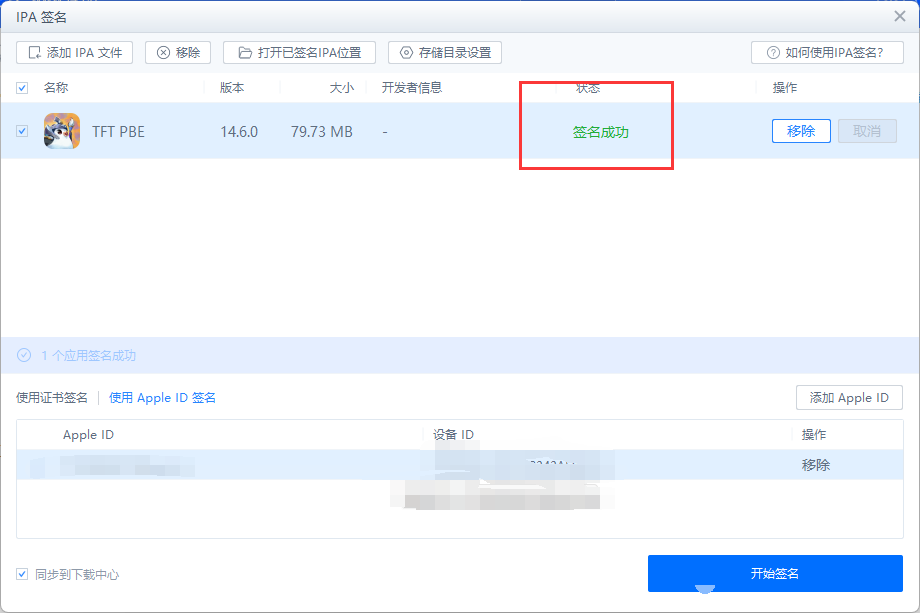The width and height of the screenshot is (920, 613).
Task: Close the IPA signing window
Action: coord(899,16)
